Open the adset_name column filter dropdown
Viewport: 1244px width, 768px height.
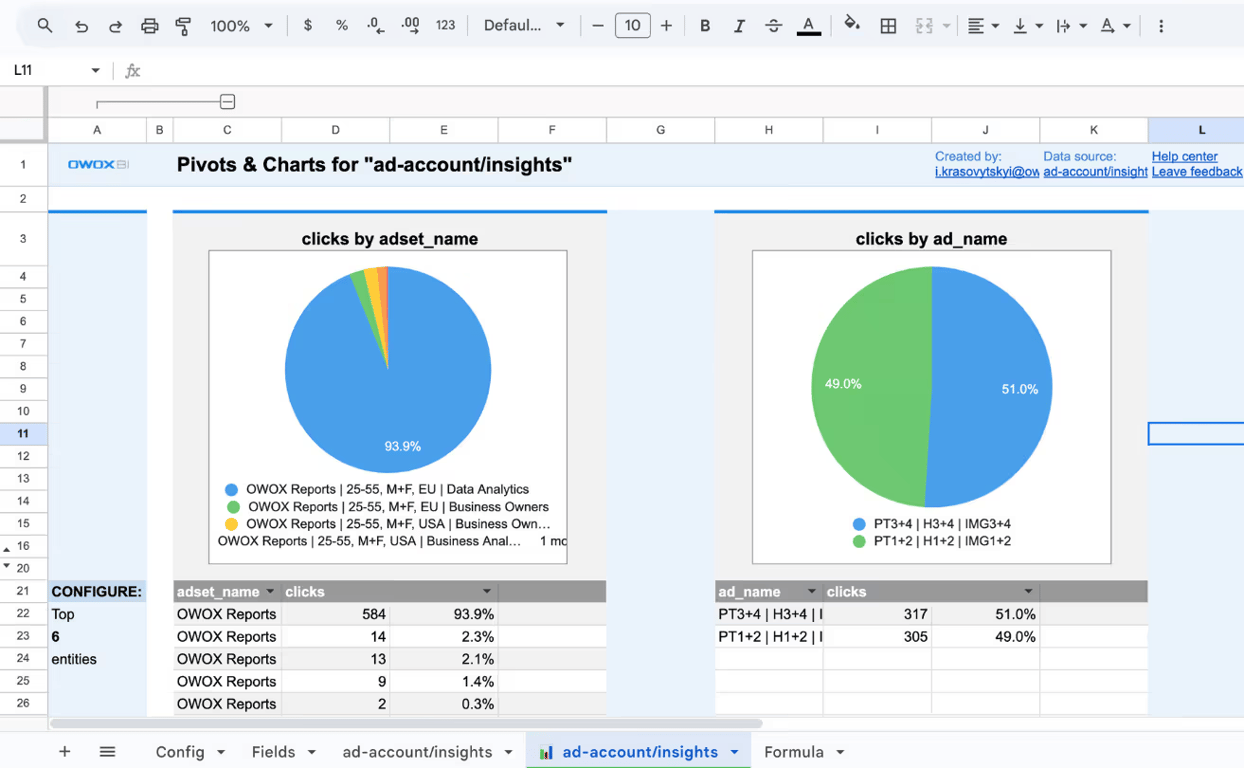(x=269, y=592)
